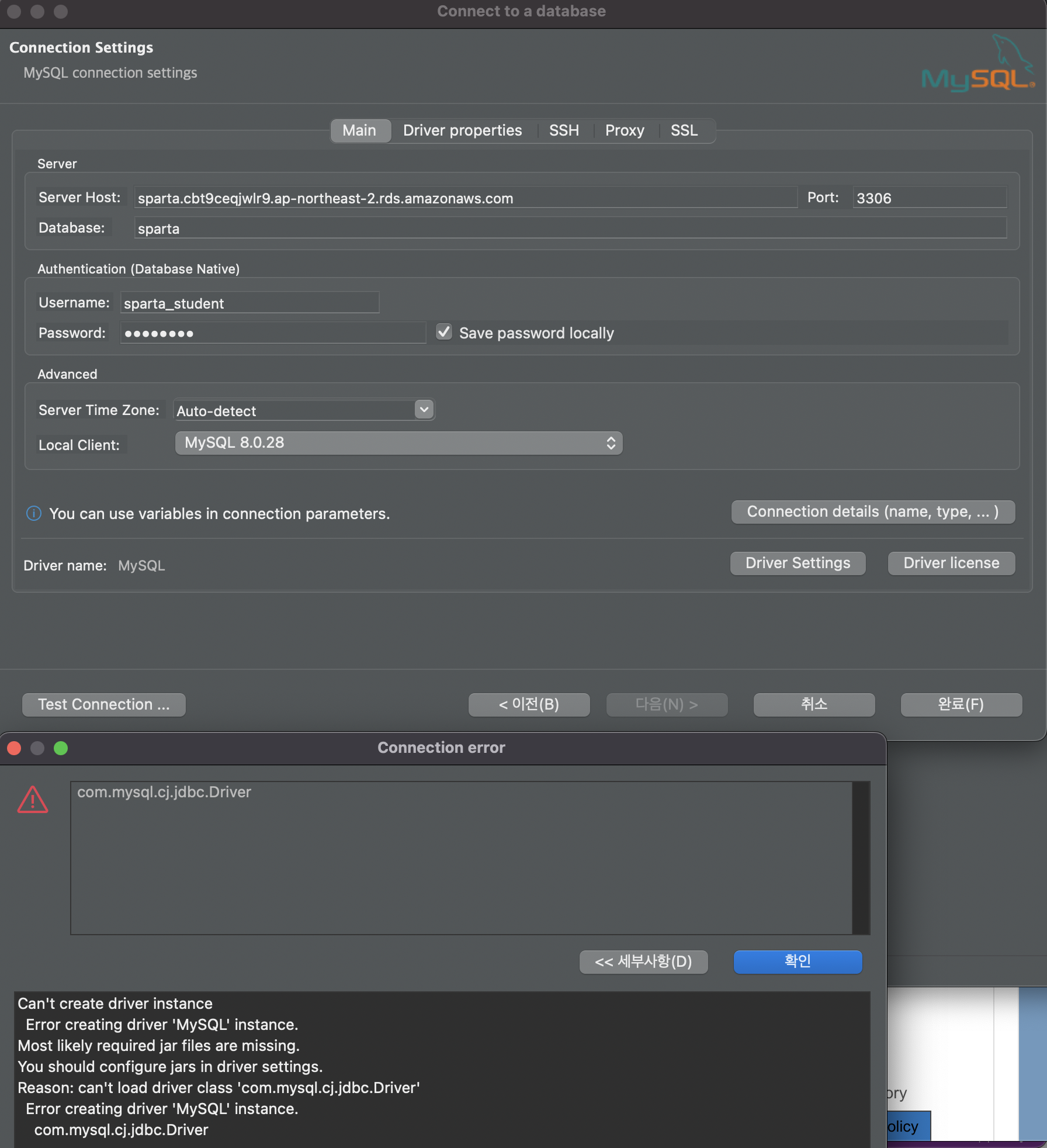
Task: Open the Driver properties tab
Action: (x=463, y=130)
